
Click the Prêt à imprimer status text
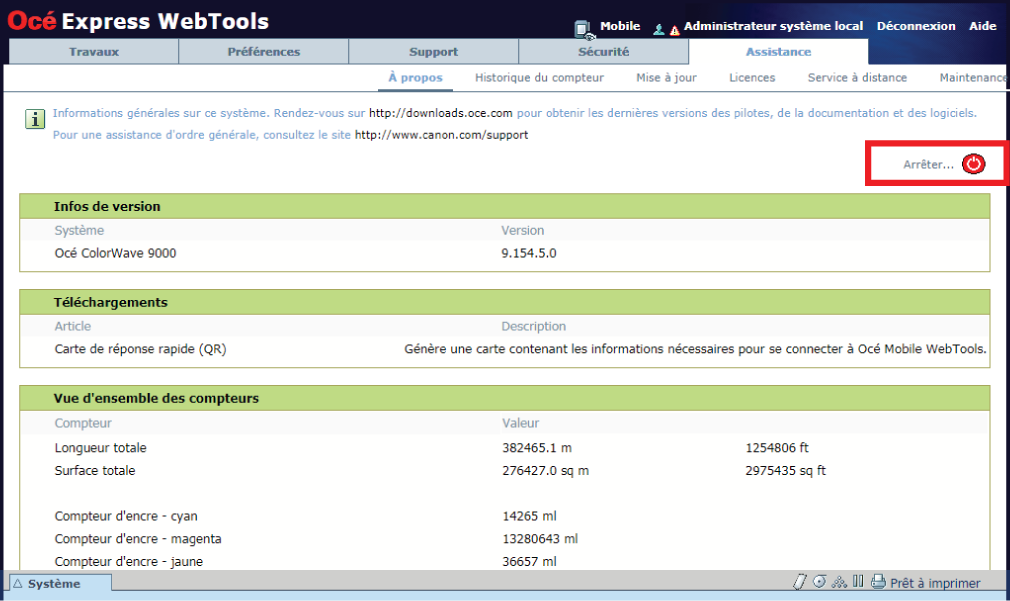[x=935, y=582]
